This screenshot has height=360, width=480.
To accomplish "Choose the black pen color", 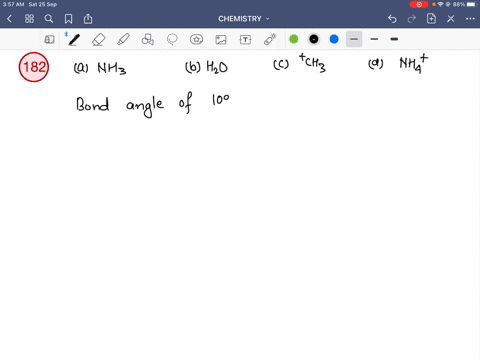I will pyautogui.click(x=314, y=39).
